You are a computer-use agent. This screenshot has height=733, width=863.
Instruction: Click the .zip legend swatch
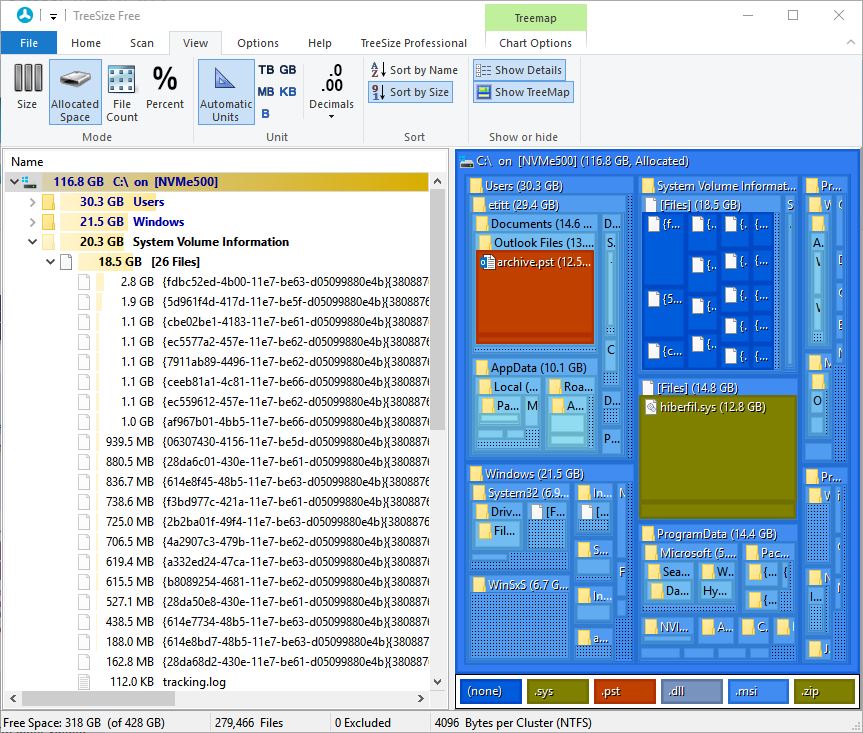tap(824, 691)
